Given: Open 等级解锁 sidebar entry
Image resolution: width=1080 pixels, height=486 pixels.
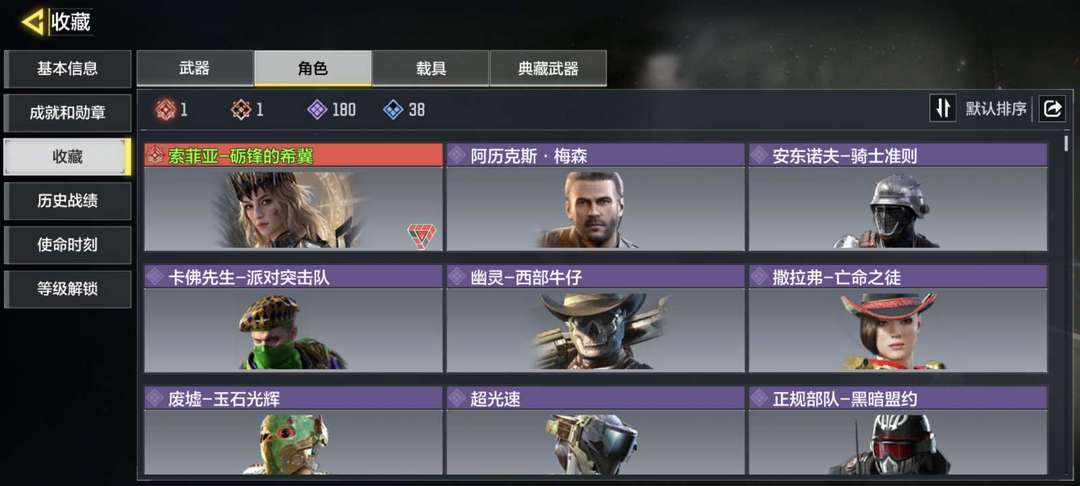Looking at the screenshot, I should (x=68, y=289).
